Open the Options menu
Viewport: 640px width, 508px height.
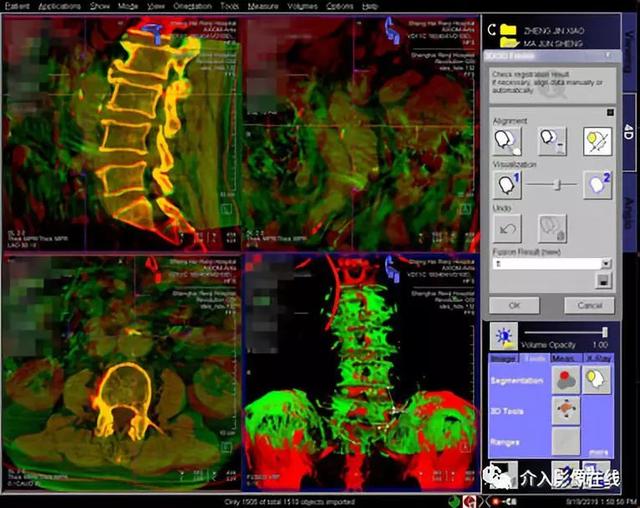point(340,6)
